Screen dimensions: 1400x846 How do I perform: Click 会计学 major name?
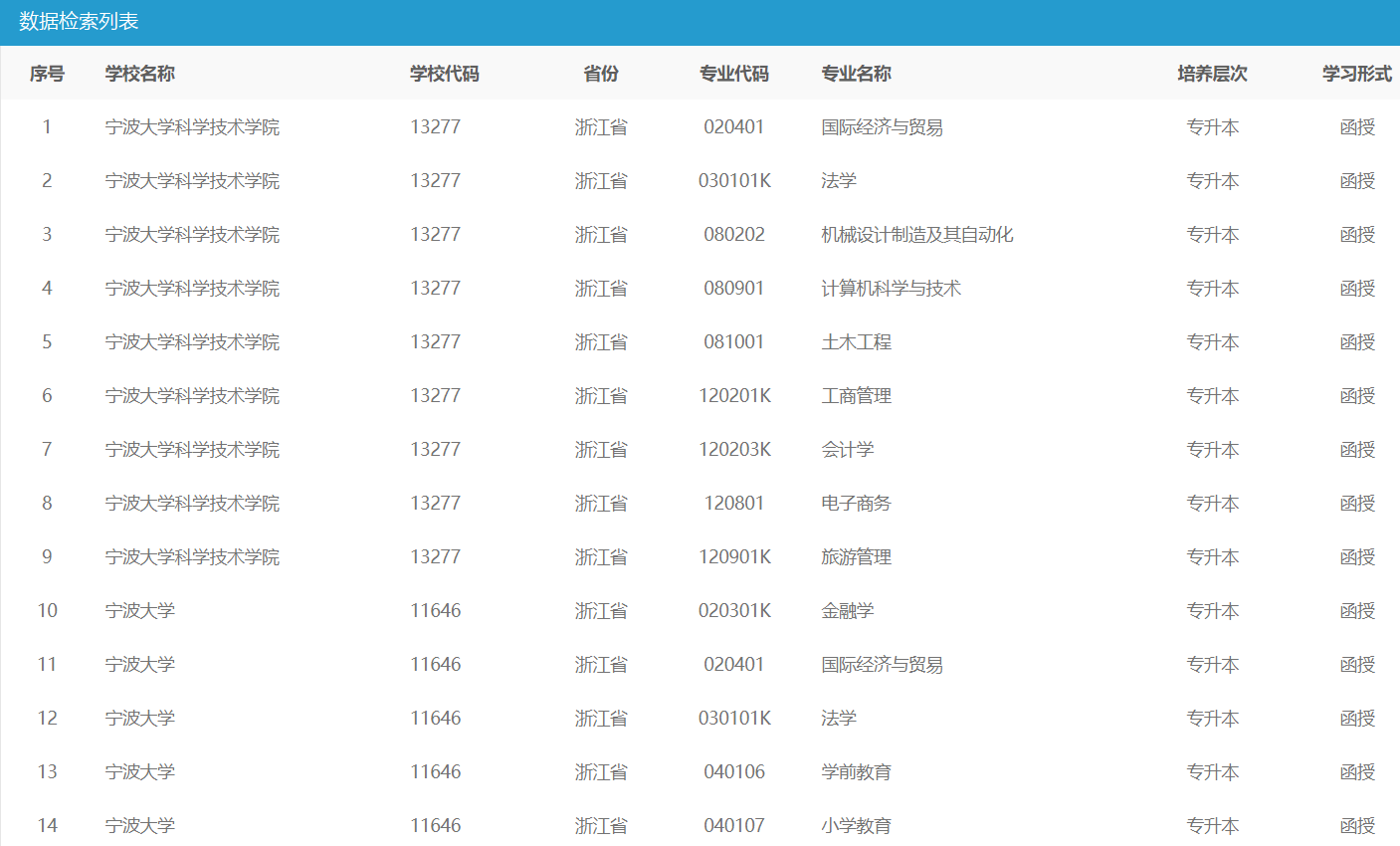[848, 450]
